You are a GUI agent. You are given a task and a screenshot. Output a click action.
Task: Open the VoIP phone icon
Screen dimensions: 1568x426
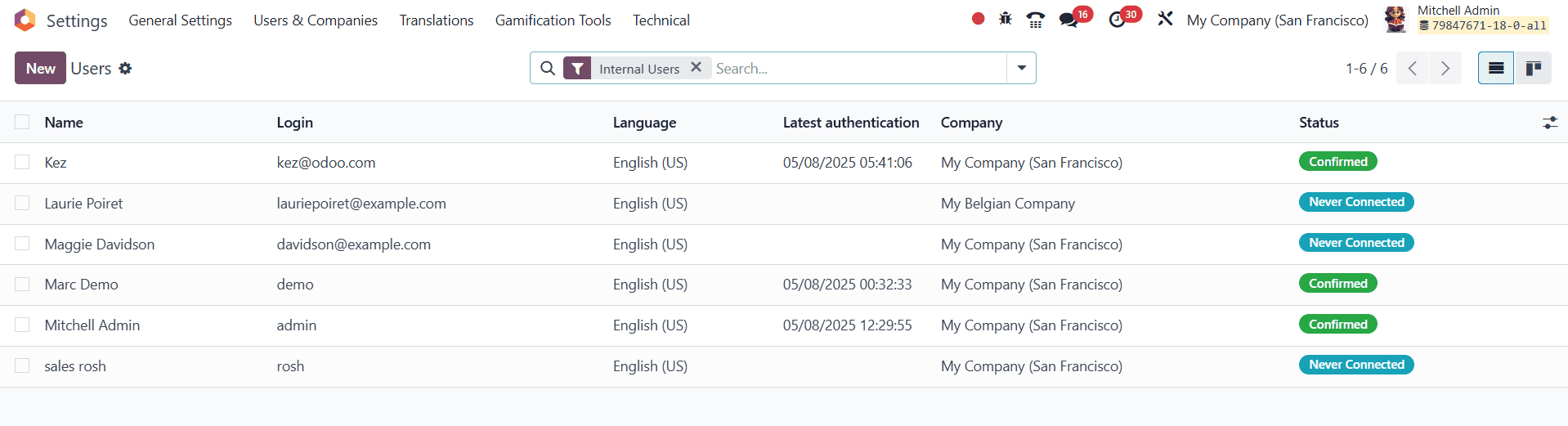pyautogui.click(x=1036, y=20)
